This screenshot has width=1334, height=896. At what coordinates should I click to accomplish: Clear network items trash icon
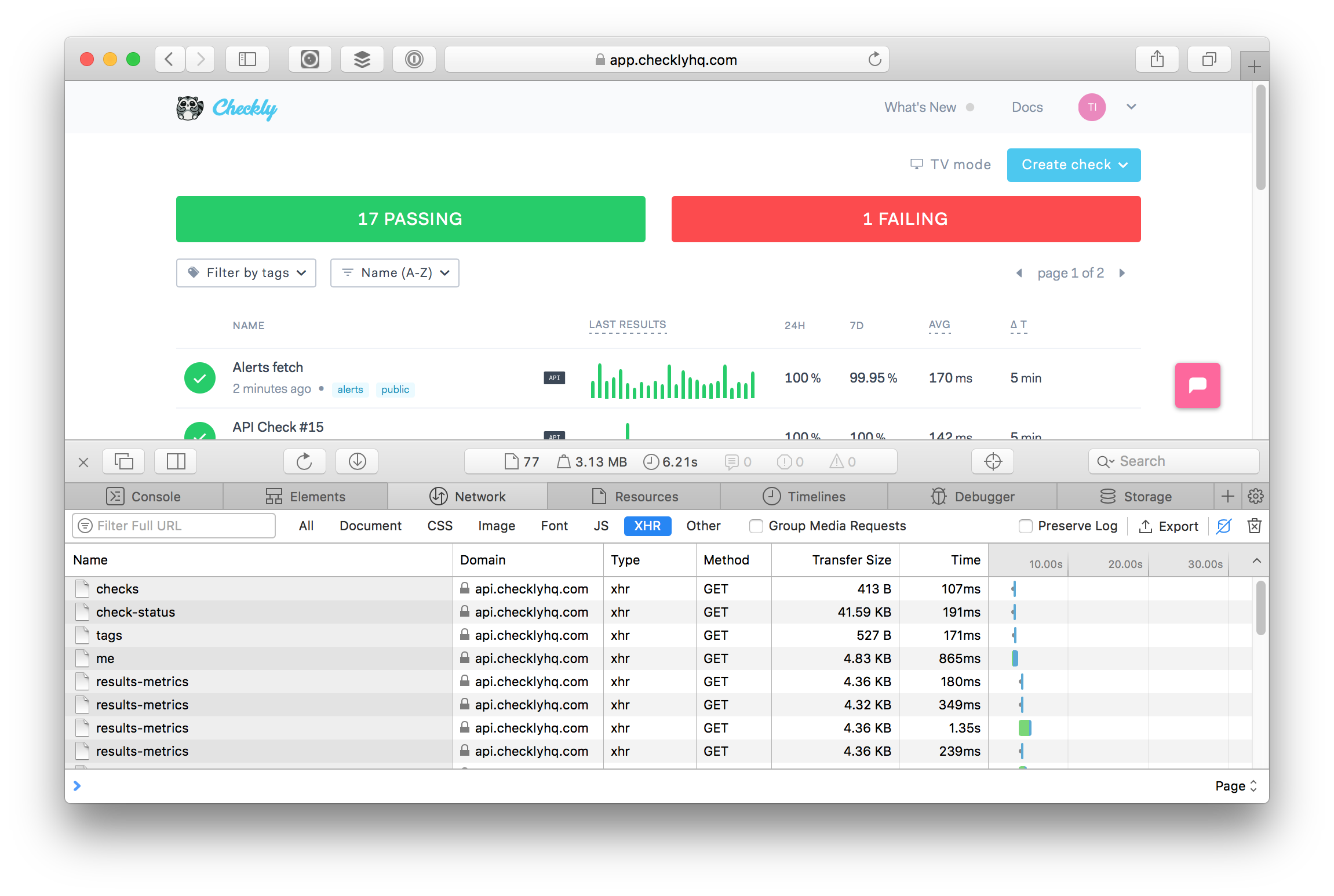[x=1254, y=526]
